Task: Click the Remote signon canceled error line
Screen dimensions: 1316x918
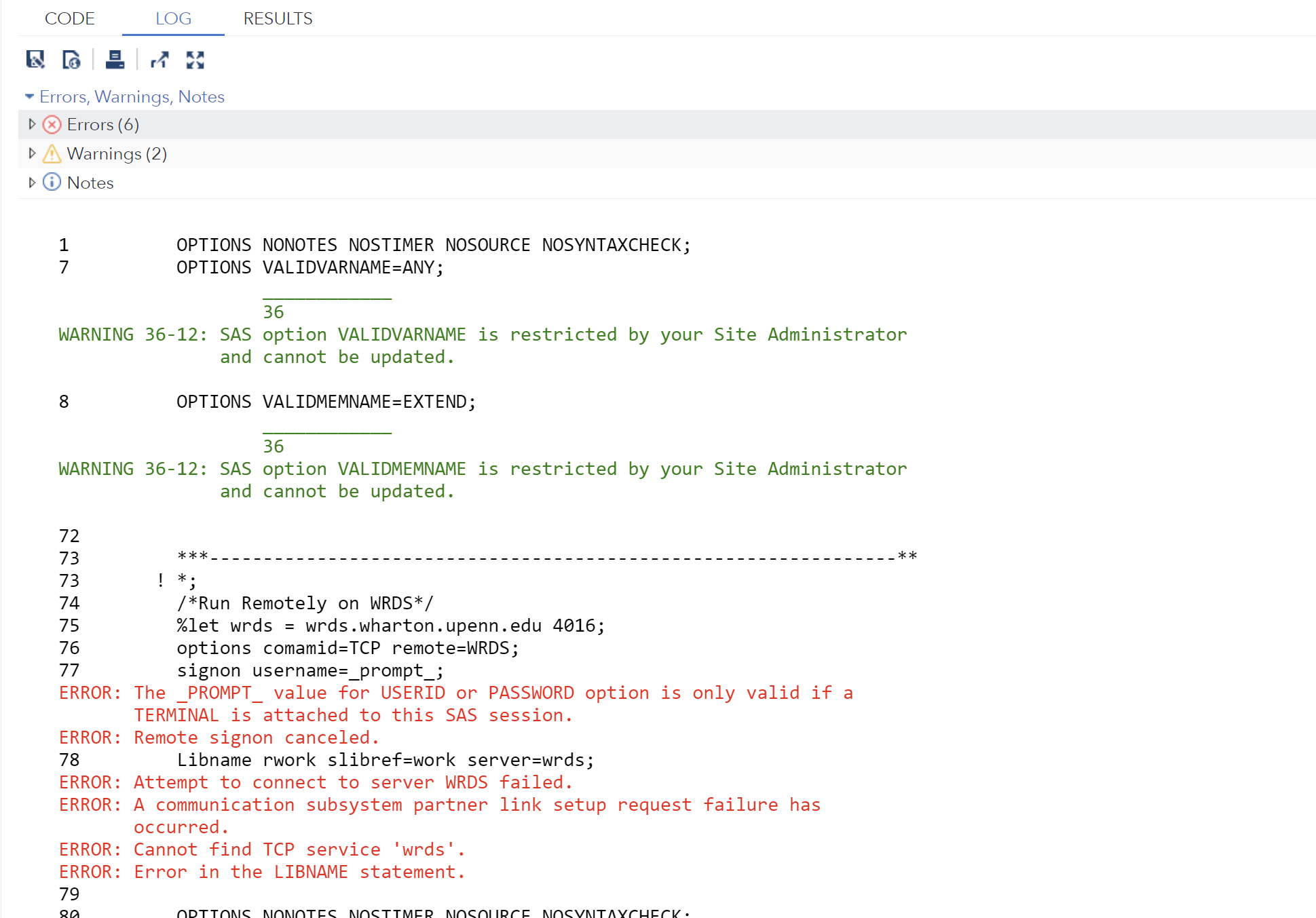Action: coord(219,737)
